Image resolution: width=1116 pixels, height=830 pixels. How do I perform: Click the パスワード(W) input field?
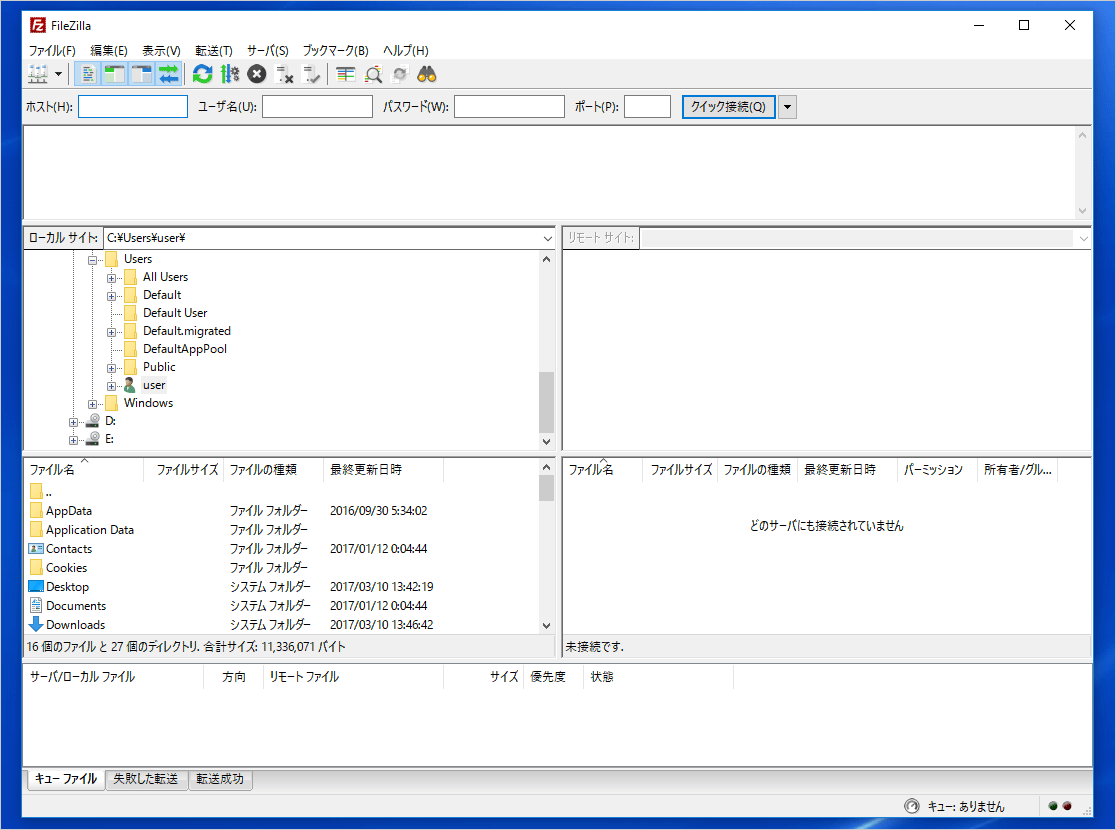510,107
